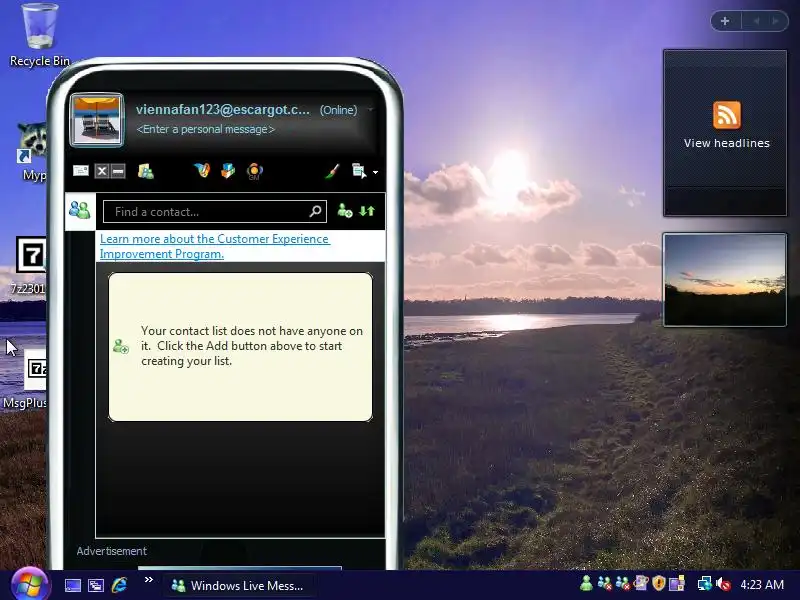Click the security shield tray icon
Screen dimensions: 800x600
pyautogui.click(x=659, y=584)
